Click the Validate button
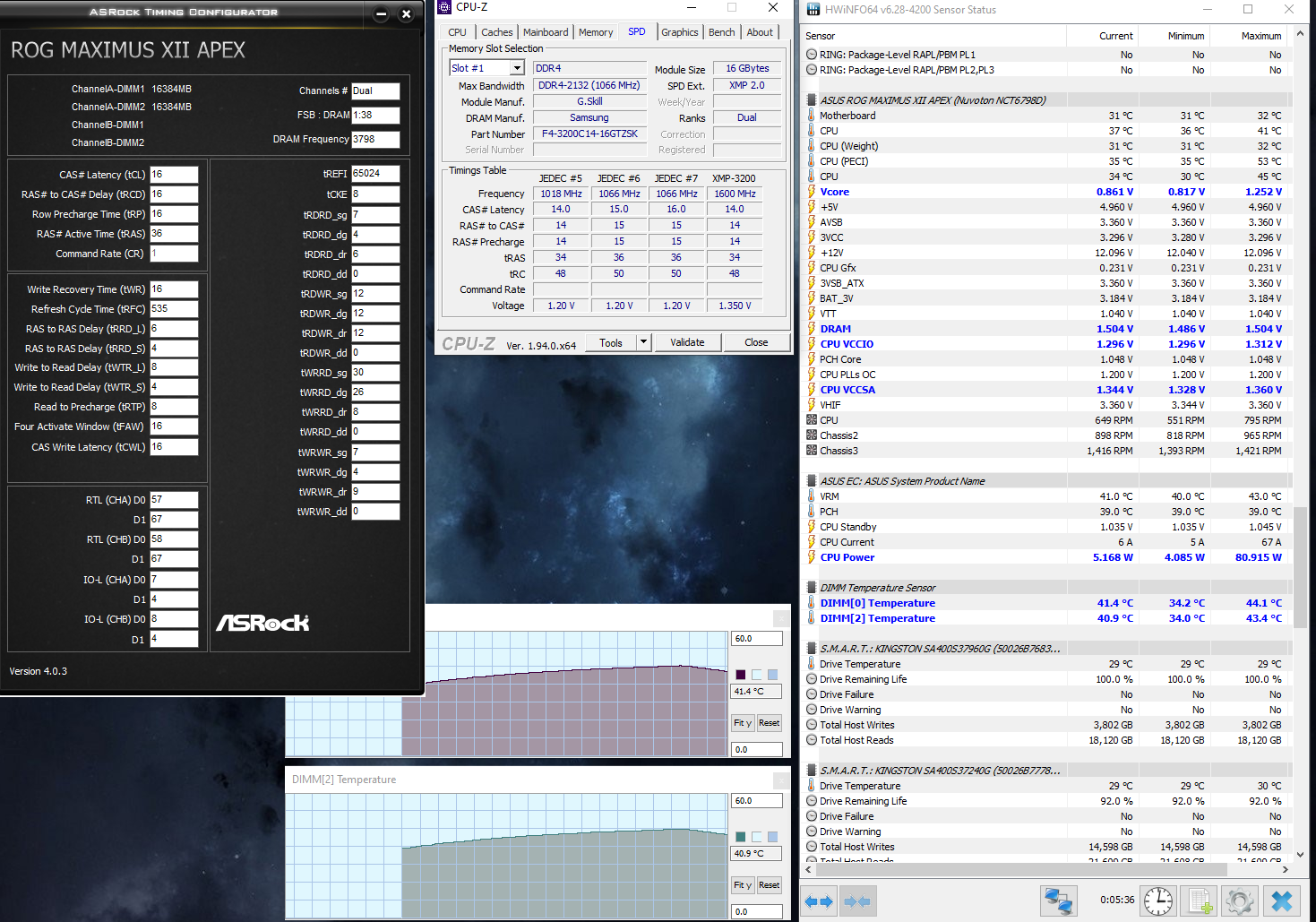 (687, 342)
